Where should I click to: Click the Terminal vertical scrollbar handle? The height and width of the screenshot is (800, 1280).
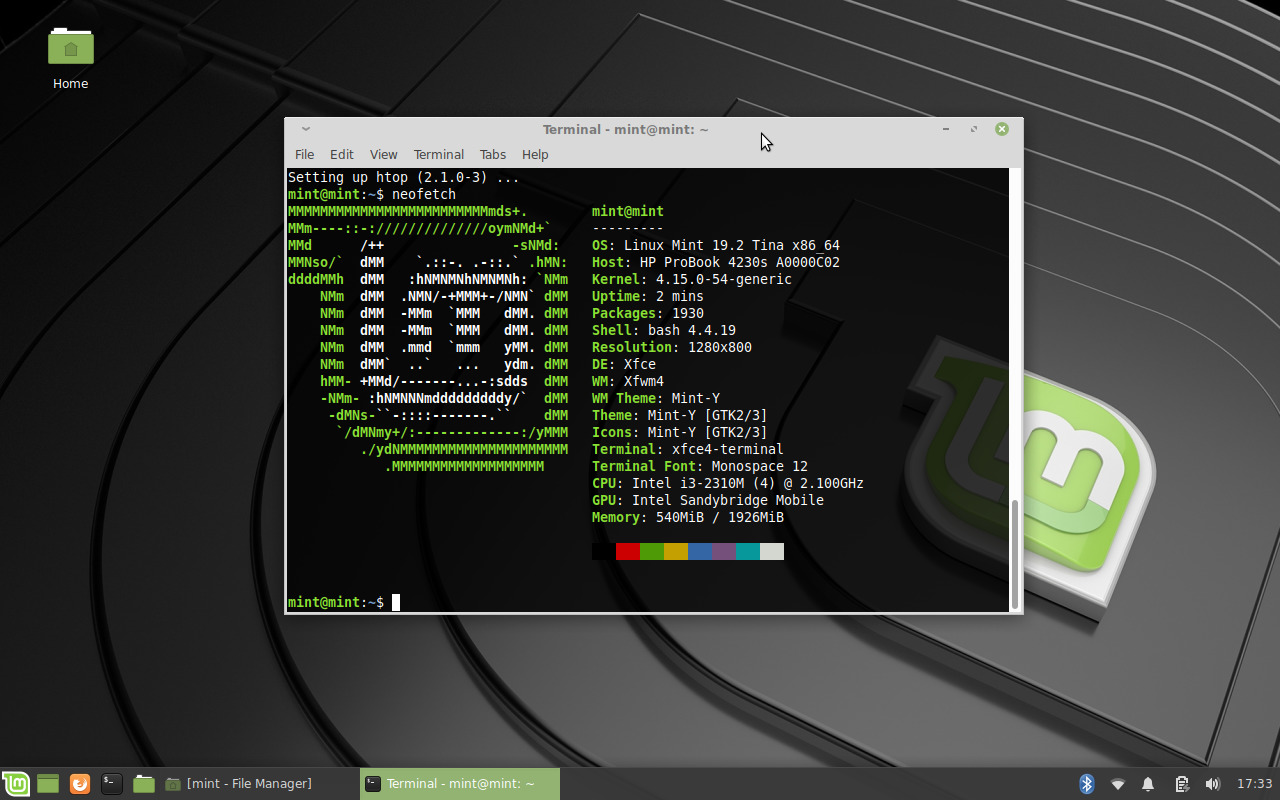[1015, 554]
